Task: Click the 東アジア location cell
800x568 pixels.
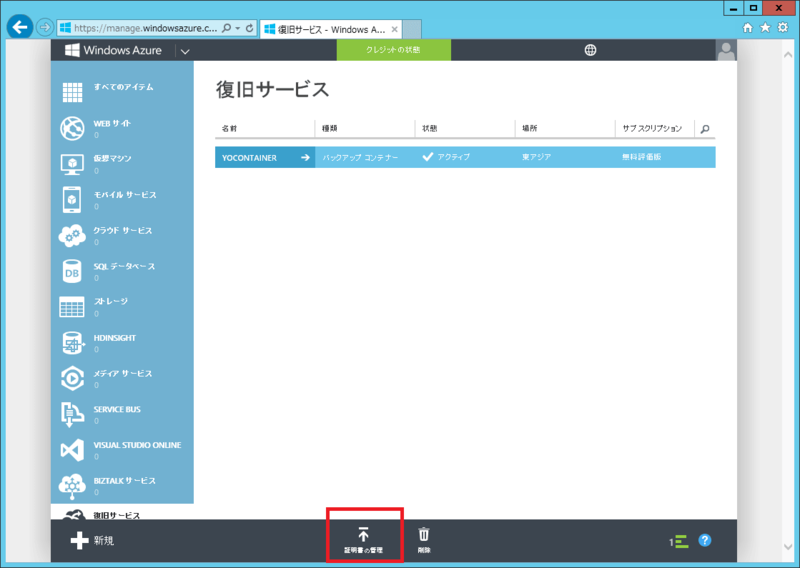Action: click(565, 157)
